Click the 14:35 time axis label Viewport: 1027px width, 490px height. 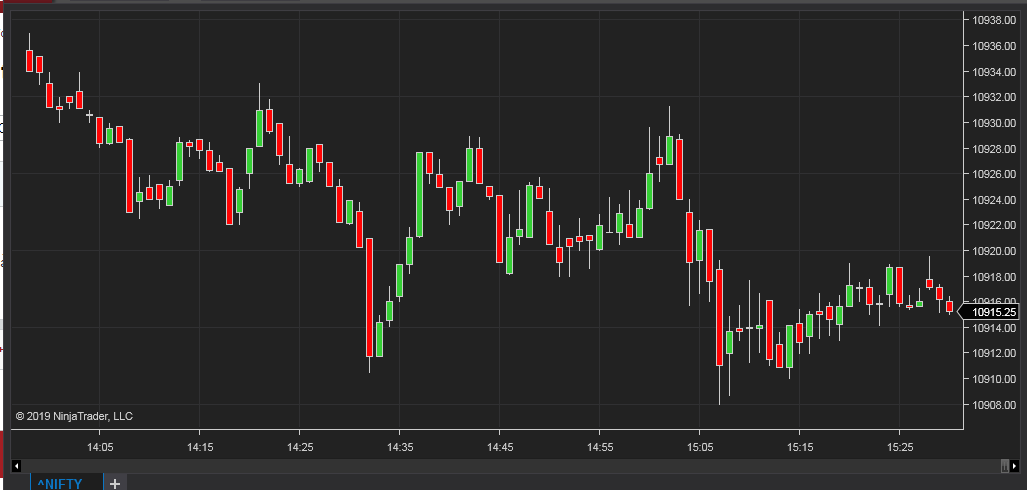tap(400, 447)
